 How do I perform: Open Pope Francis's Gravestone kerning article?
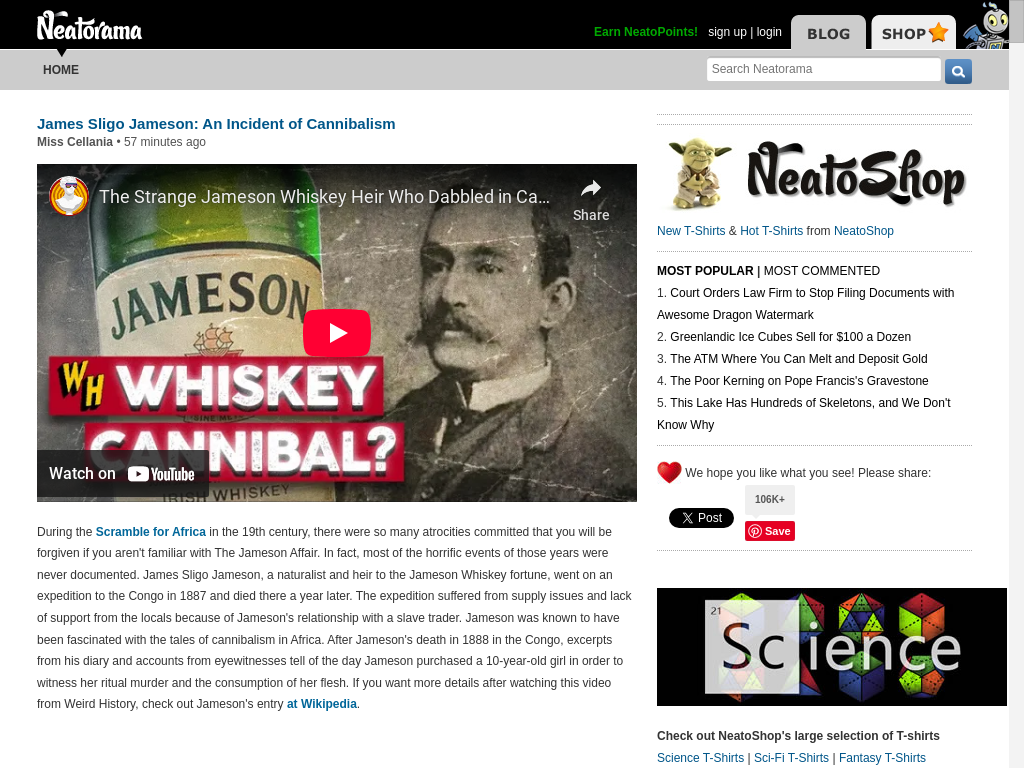(799, 381)
